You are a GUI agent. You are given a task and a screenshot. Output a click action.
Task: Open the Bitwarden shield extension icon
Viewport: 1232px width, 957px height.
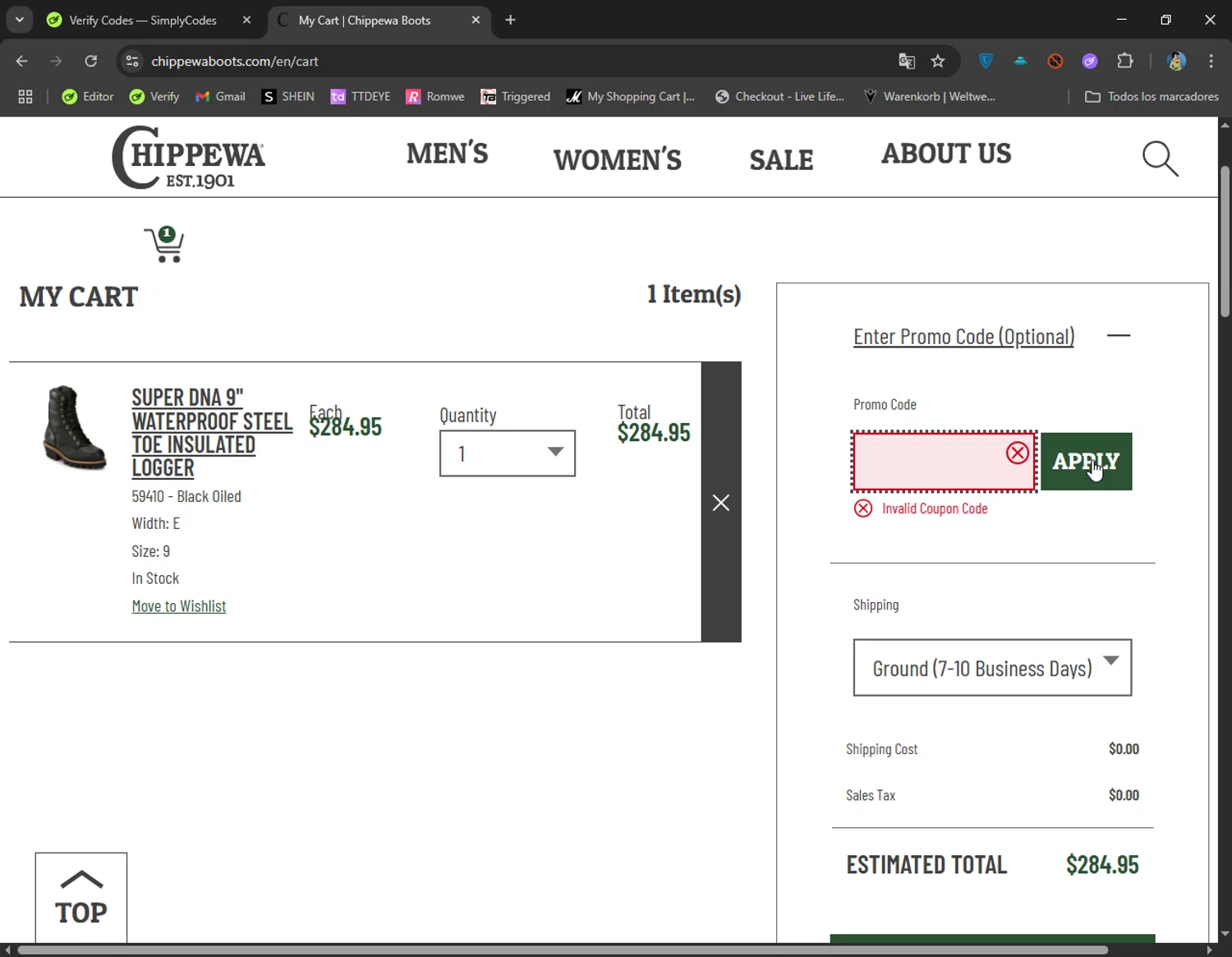pyautogui.click(x=986, y=61)
